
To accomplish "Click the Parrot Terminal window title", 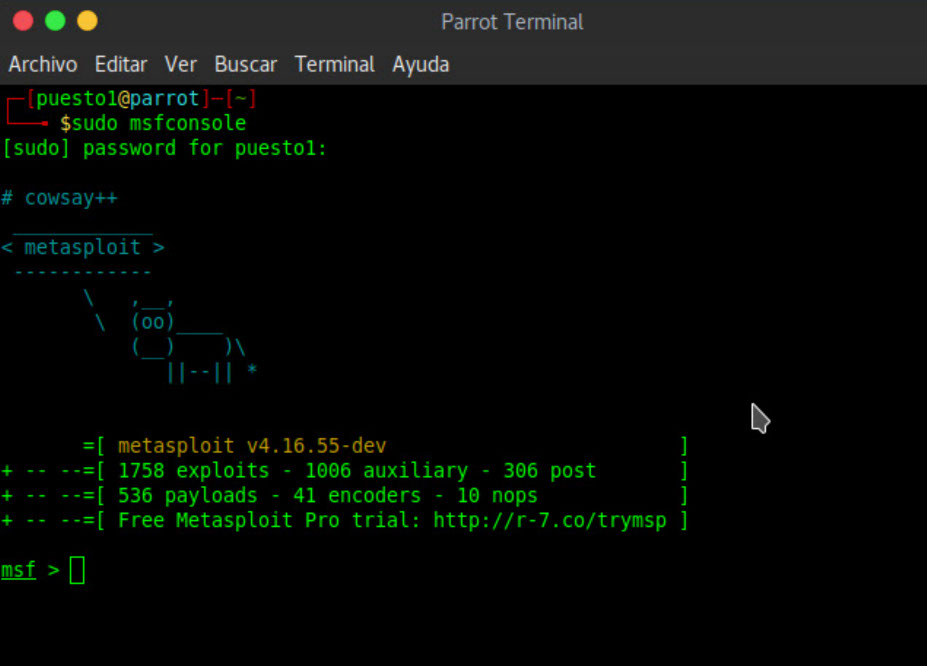I will click(x=512, y=22).
